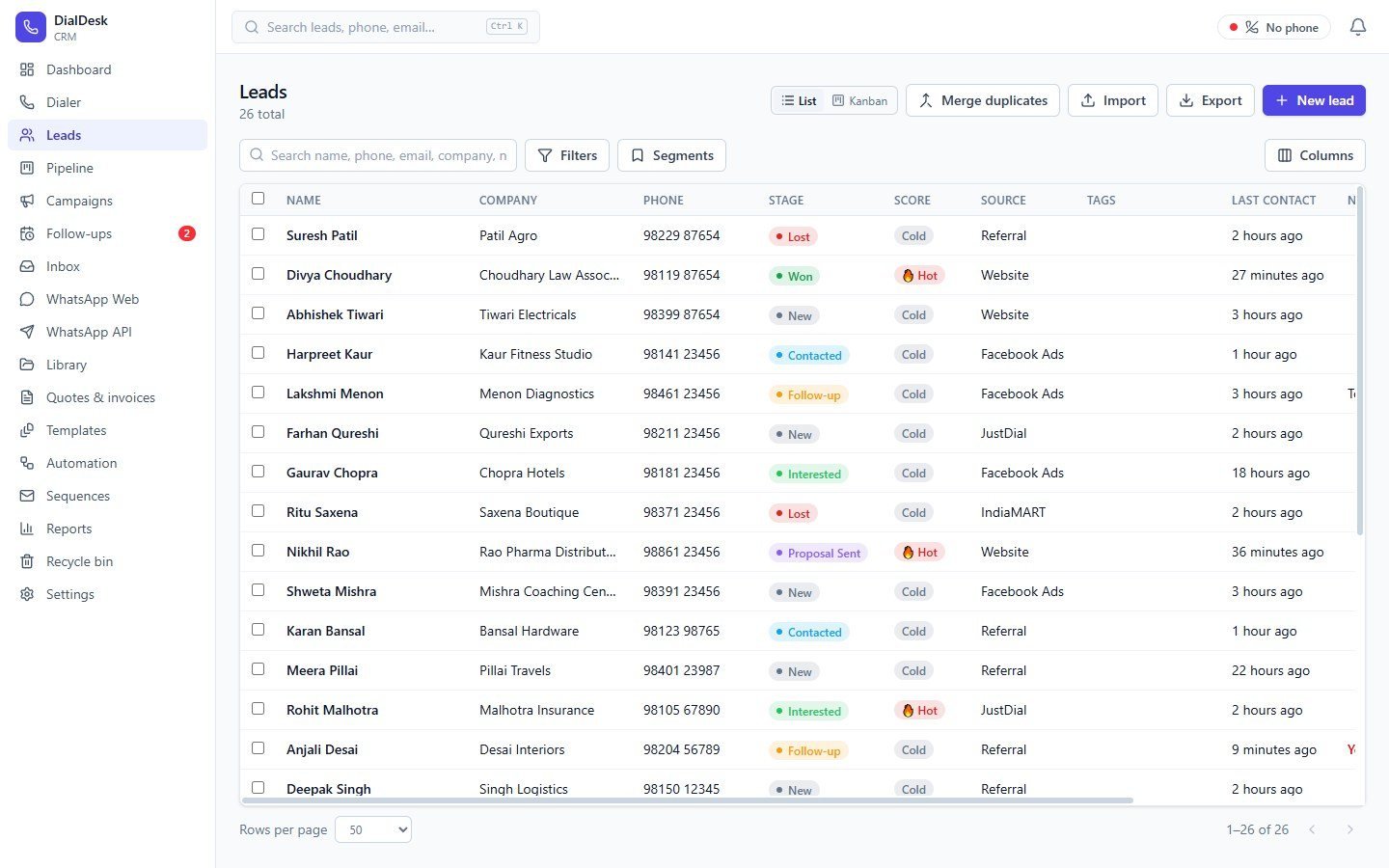Viewport: 1389px width, 868px height.
Task: Sort by the Score column header
Action: (912, 201)
